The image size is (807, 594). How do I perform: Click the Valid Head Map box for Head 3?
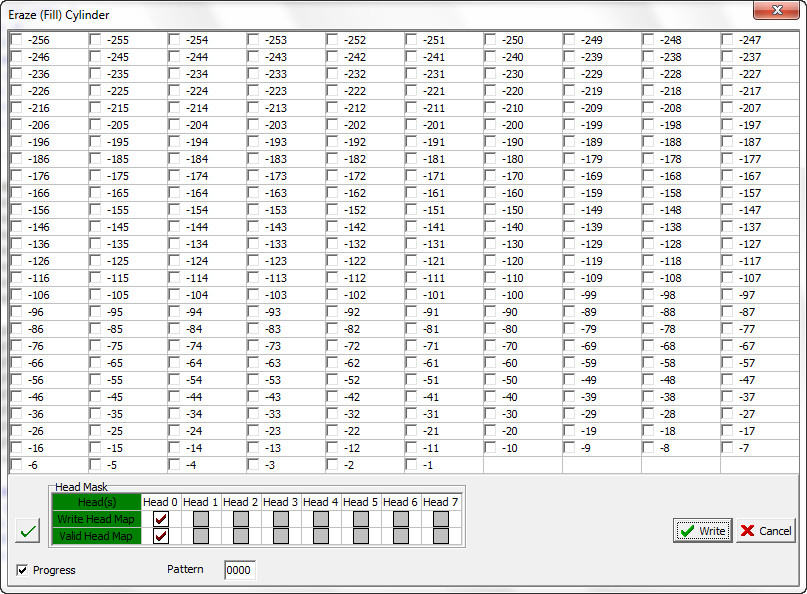(280, 536)
